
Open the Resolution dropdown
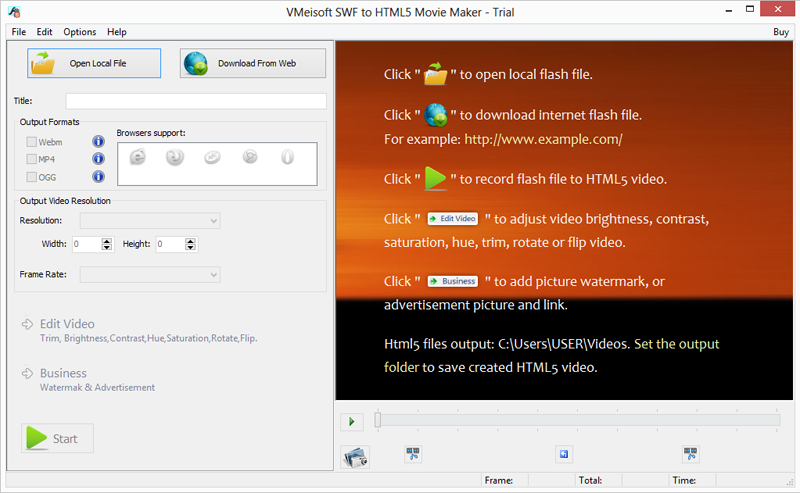150,221
